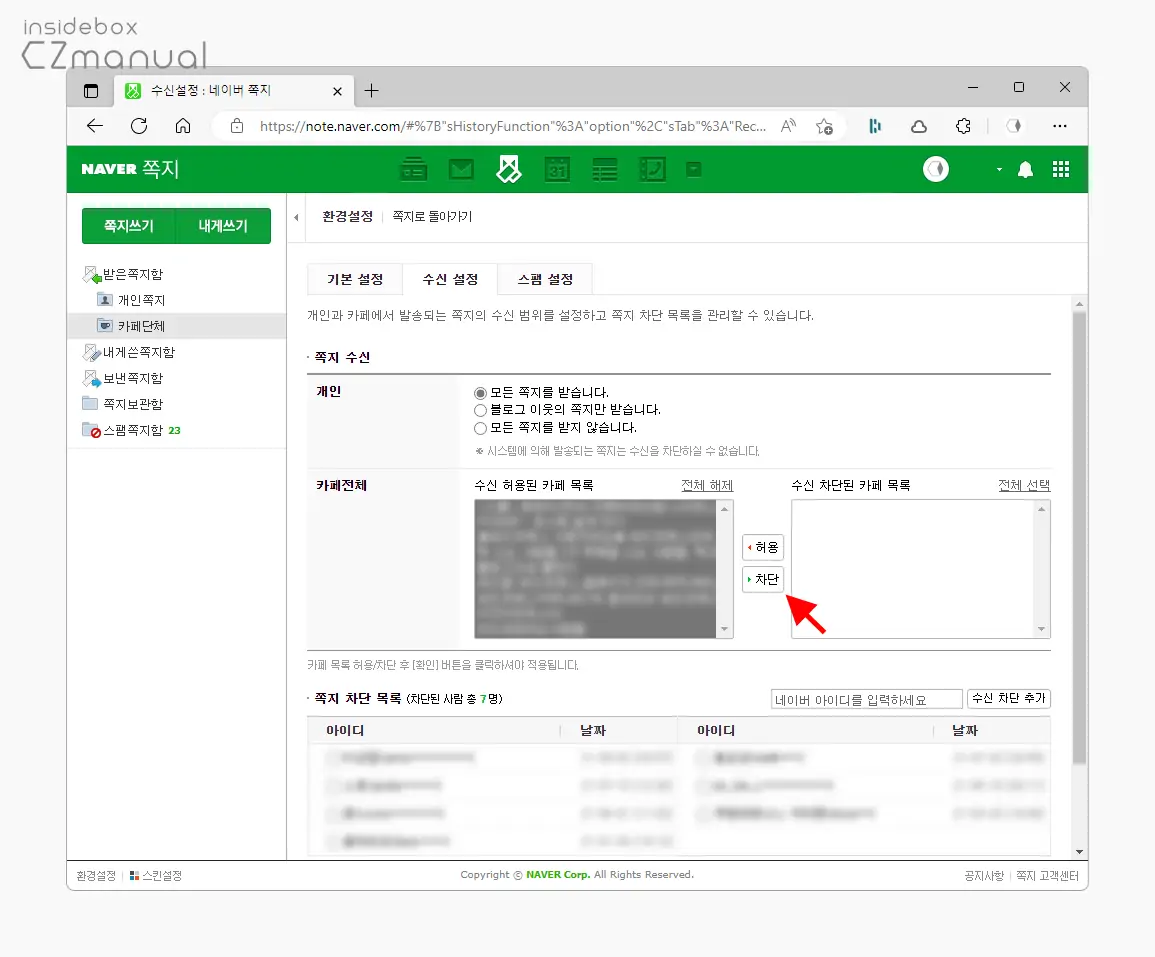Screen dimensions: 1155x957
Task: Click the Naver ID input field
Action: pyautogui.click(x=866, y=698)
